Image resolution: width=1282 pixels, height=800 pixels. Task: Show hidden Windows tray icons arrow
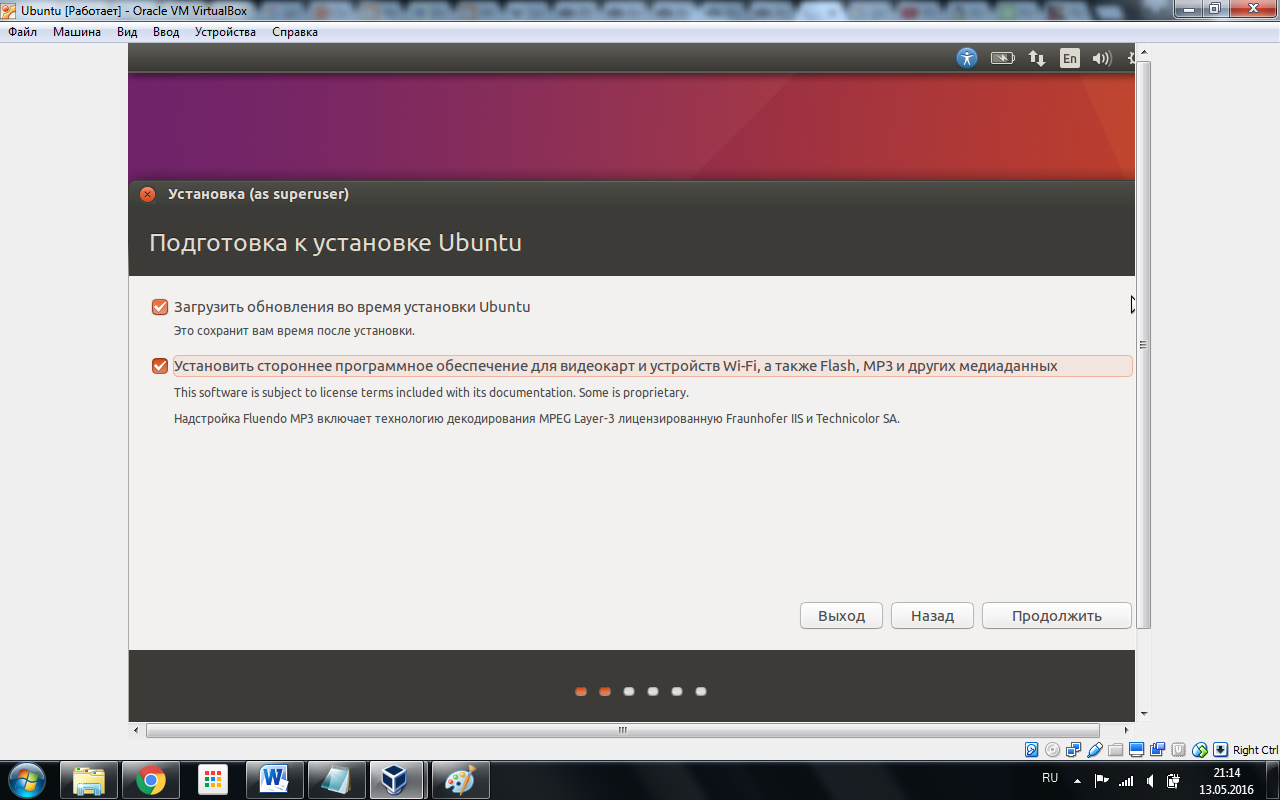click(x=1077, y=781)
